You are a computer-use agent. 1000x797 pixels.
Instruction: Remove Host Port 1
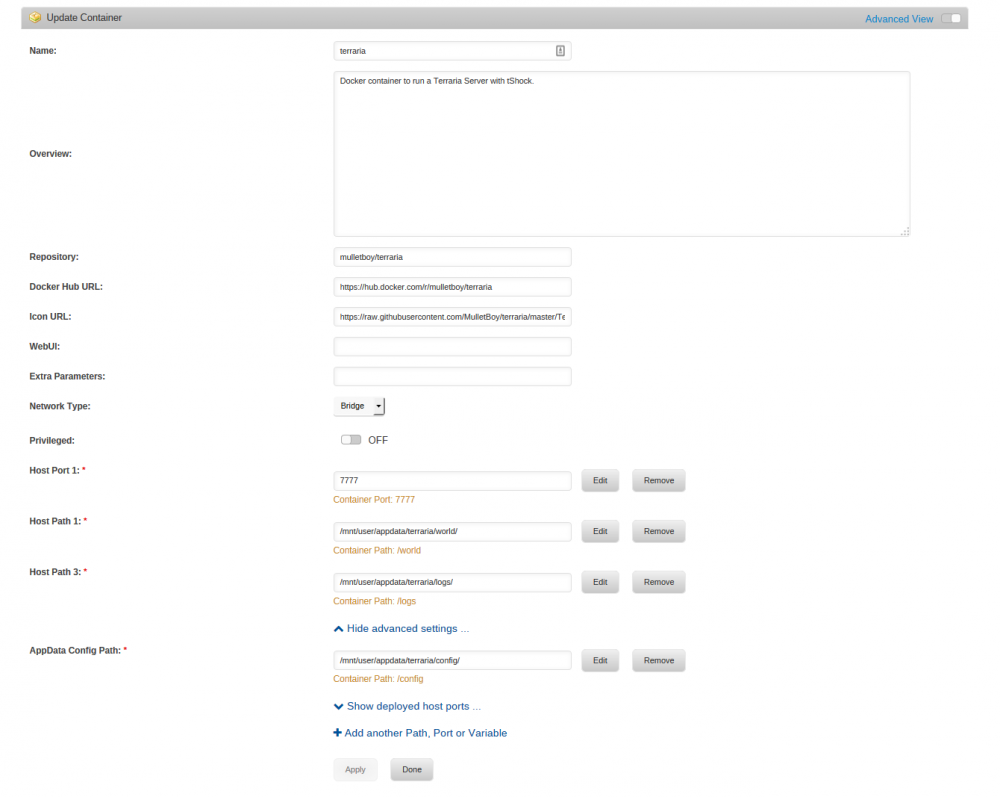tap(659, 481)
